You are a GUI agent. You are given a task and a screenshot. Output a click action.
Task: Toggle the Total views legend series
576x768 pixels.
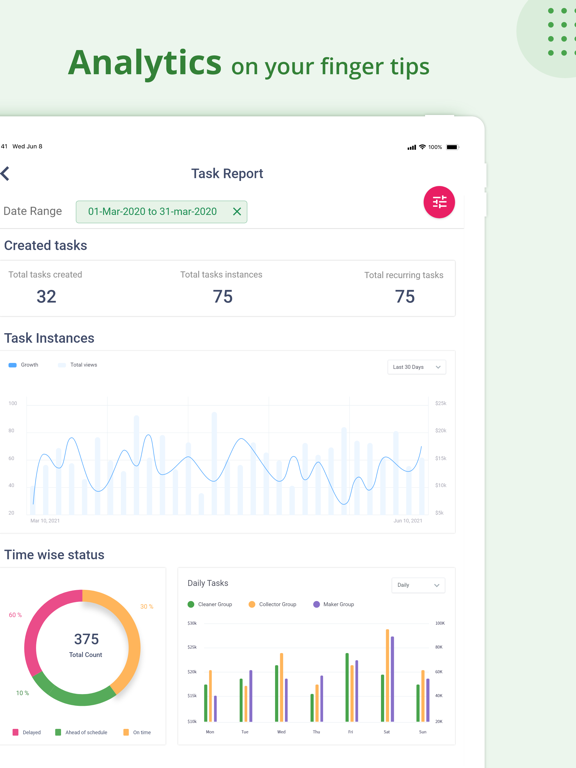[77, 365]
